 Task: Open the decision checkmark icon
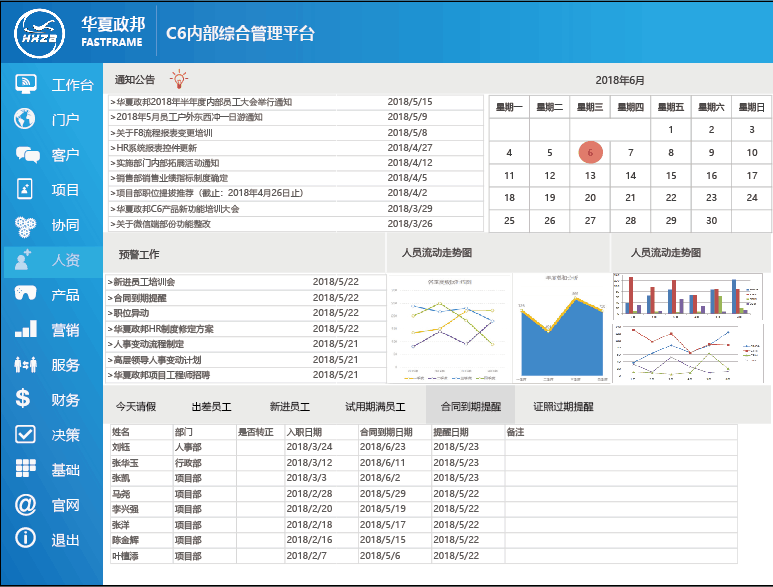[26, 435]
